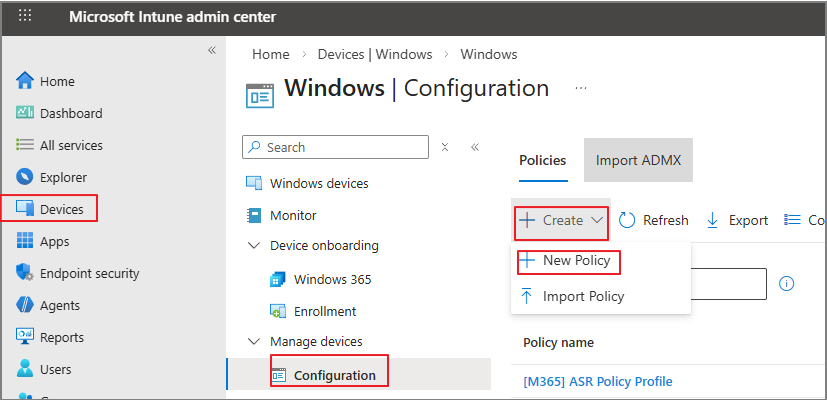This screenshot has height=400, width=827.
Task: Click the Home breadcrumb link
Action: [271, 54]
